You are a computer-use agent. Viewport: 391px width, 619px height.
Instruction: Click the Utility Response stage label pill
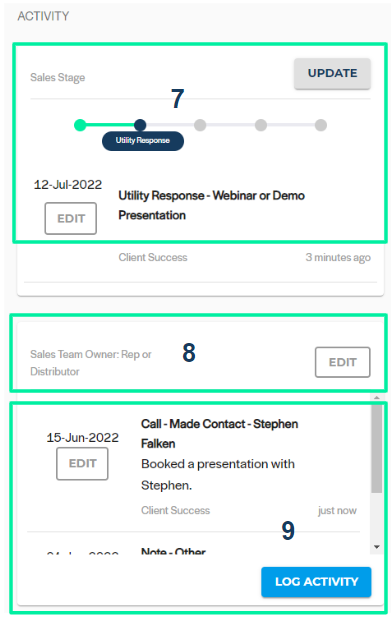(143, 141)
